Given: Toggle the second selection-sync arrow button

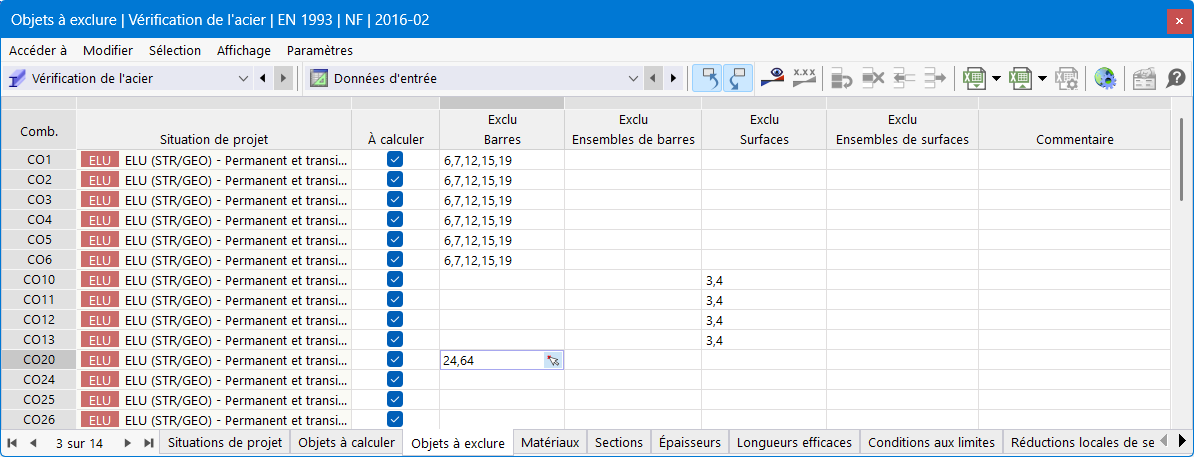Looking at the screenshot, I should [x=738, y=78].
